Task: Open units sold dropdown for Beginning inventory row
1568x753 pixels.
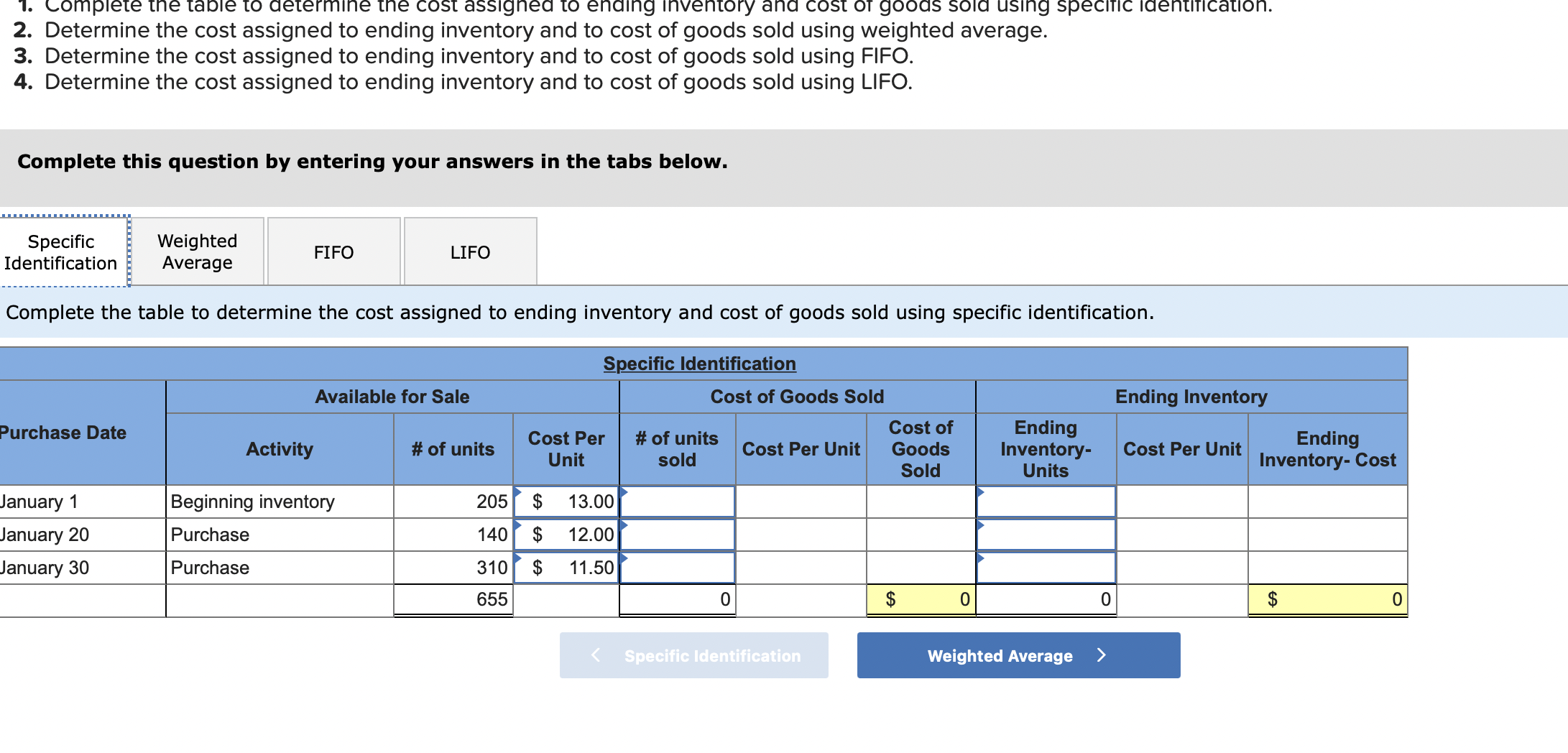Action: click(x=622, y=494)
